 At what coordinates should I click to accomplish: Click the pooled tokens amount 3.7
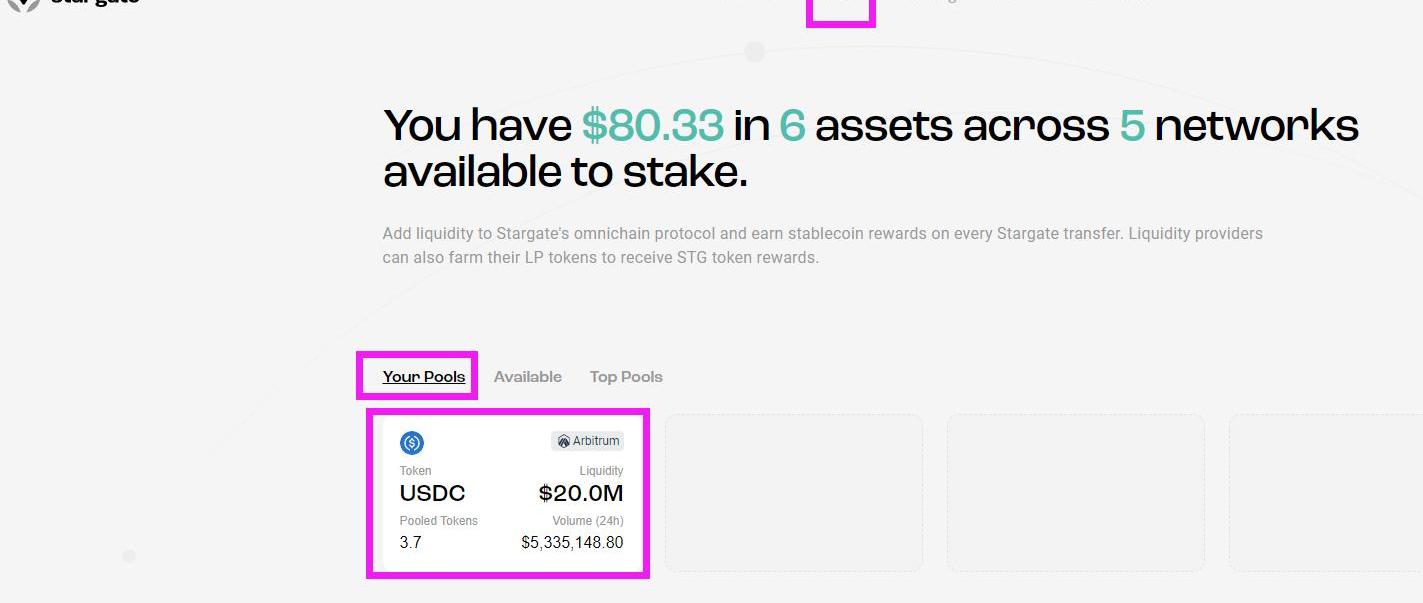pos(410,543)
